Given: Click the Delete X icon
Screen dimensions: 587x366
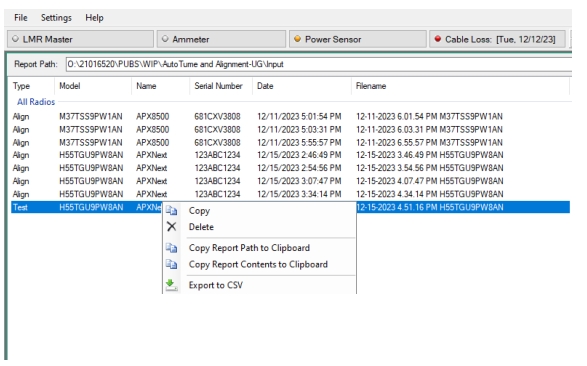Looking at the screenshot, I should pos(171,227).
